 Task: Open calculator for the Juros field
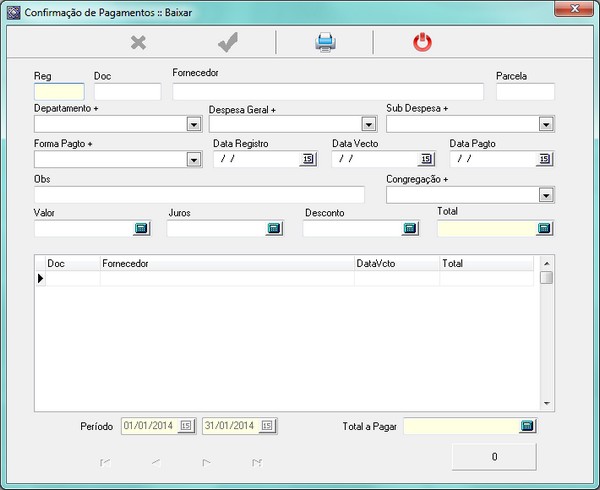point(274,228)
